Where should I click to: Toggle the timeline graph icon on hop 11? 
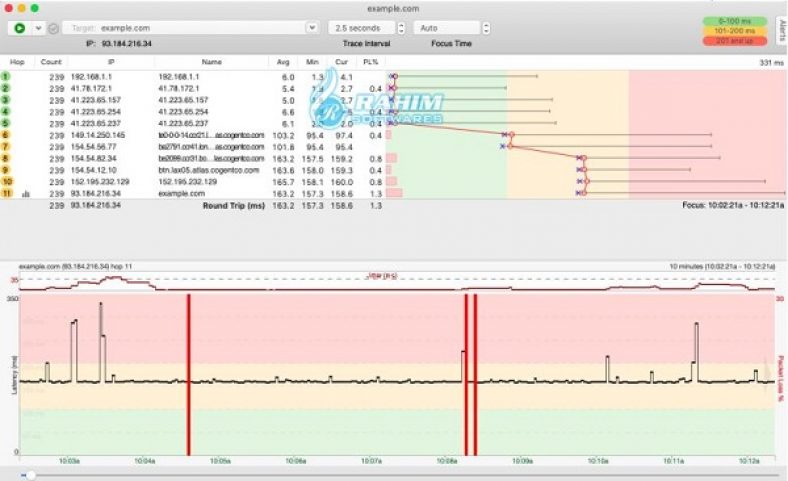[x=26, y=194]
